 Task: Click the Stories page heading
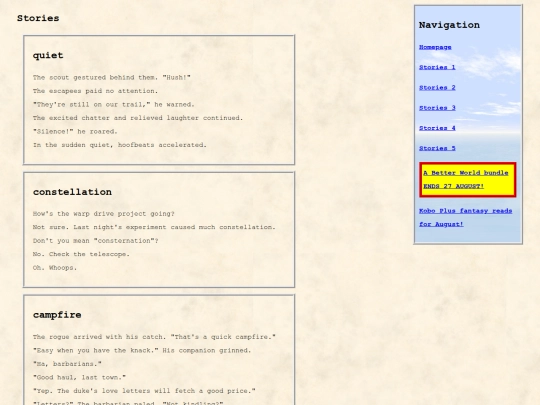(x=38, y=18)
